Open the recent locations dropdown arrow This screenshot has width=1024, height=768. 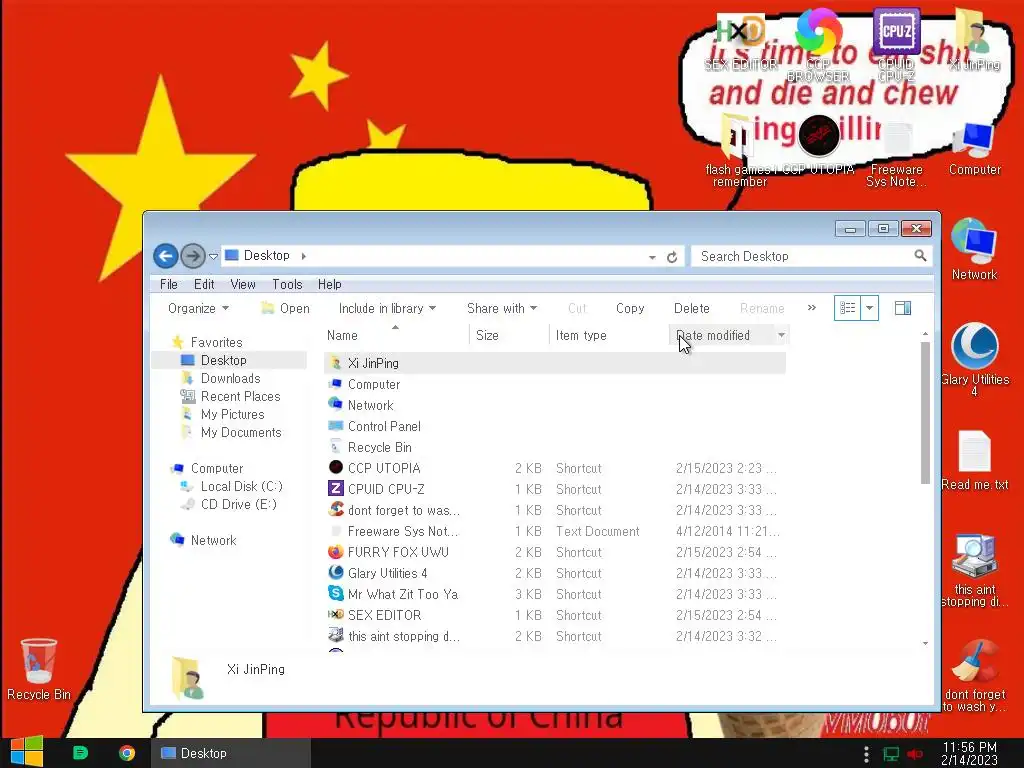pyautogui.click(x=213, y=257)
